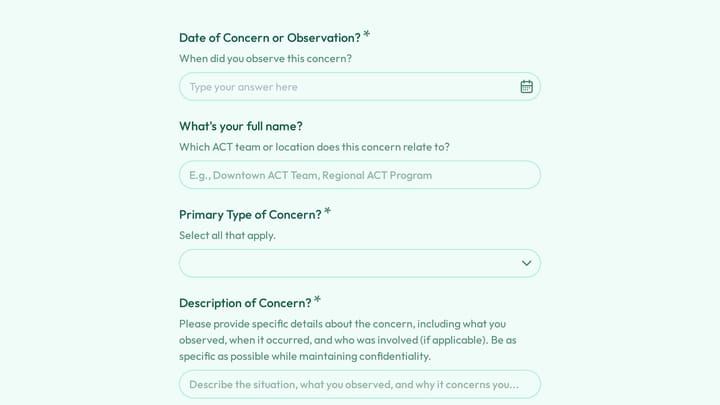
Task: Open the calendar date picker icon
Action: (526, 86)
